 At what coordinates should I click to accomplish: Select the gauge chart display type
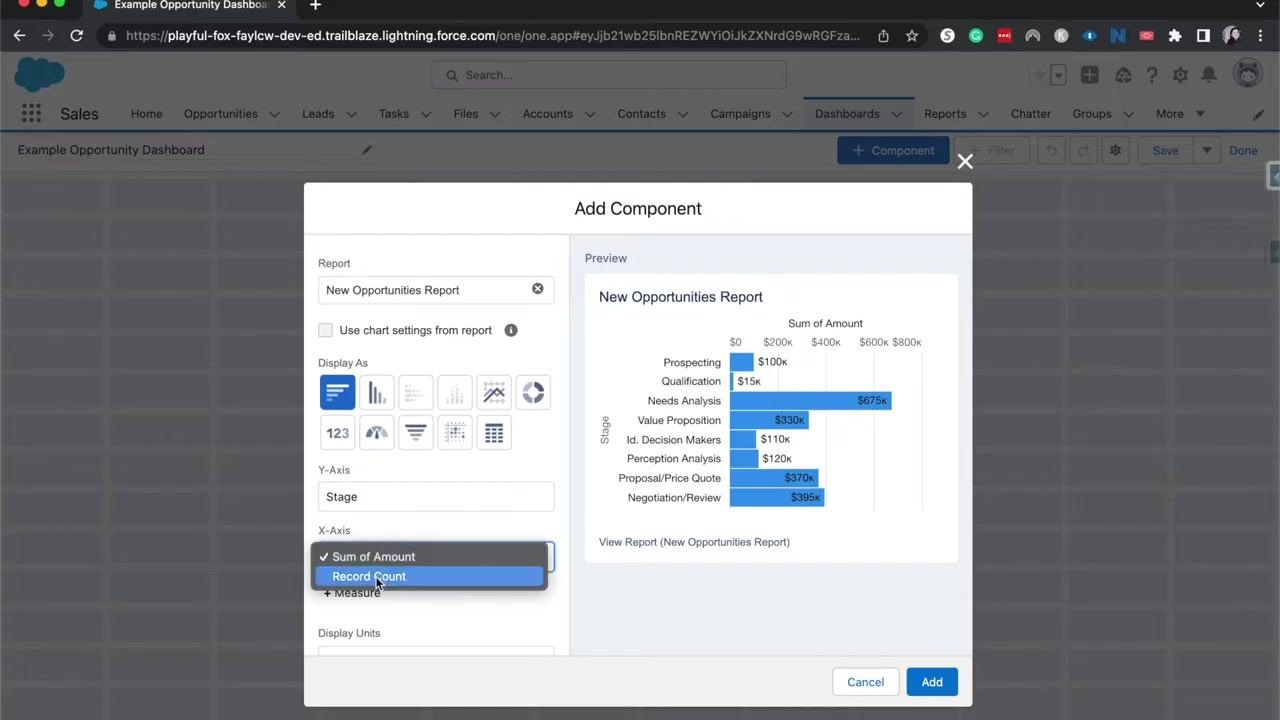pos(377,433)
